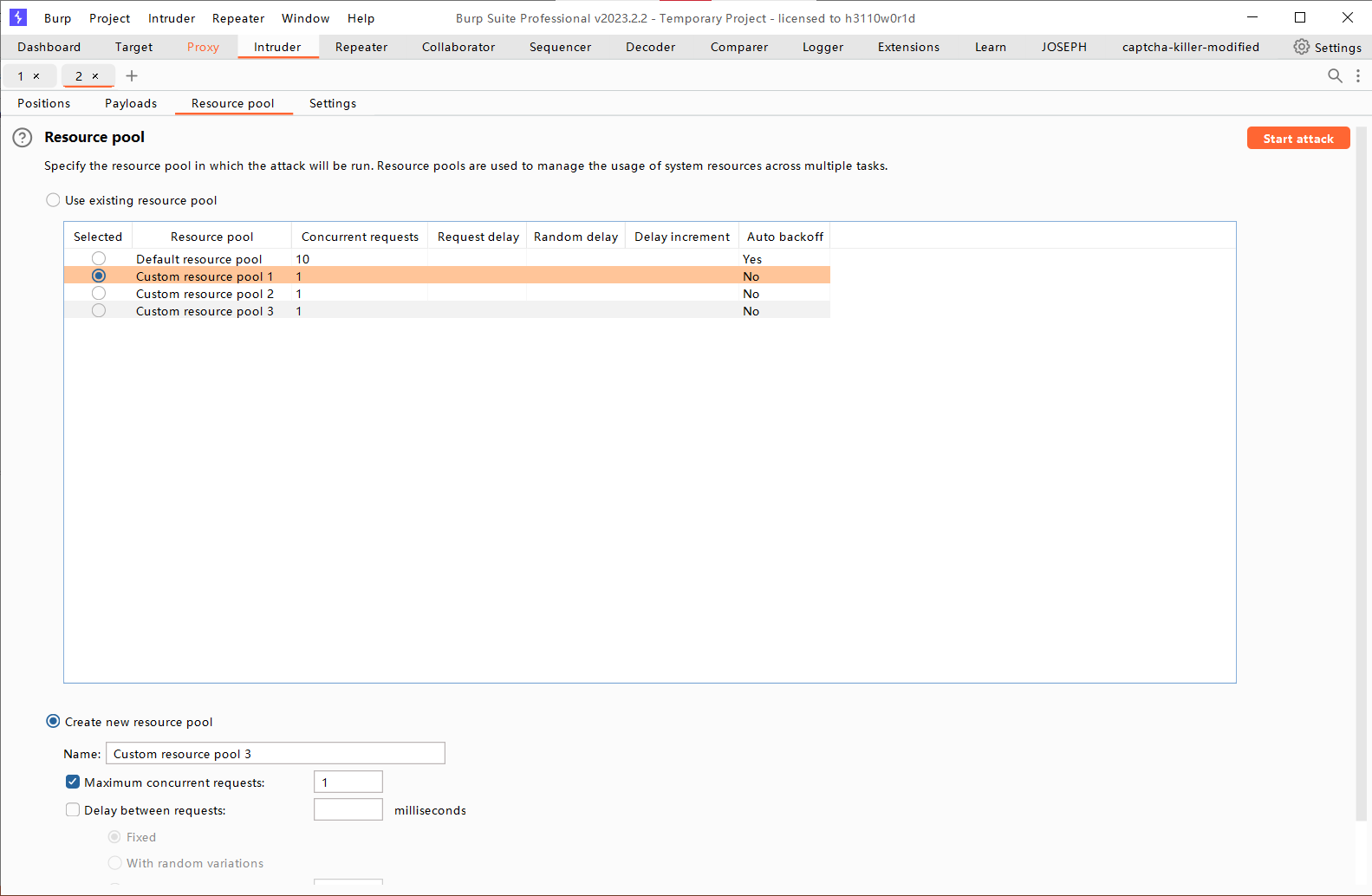Select the disabled Fixed delay radio
The width and height of the screenshot is (1372, 896).
[x=114, y=836]
